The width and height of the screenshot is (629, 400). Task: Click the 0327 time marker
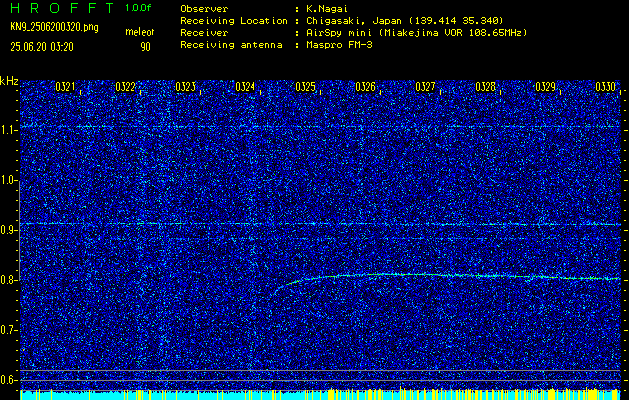425,87
